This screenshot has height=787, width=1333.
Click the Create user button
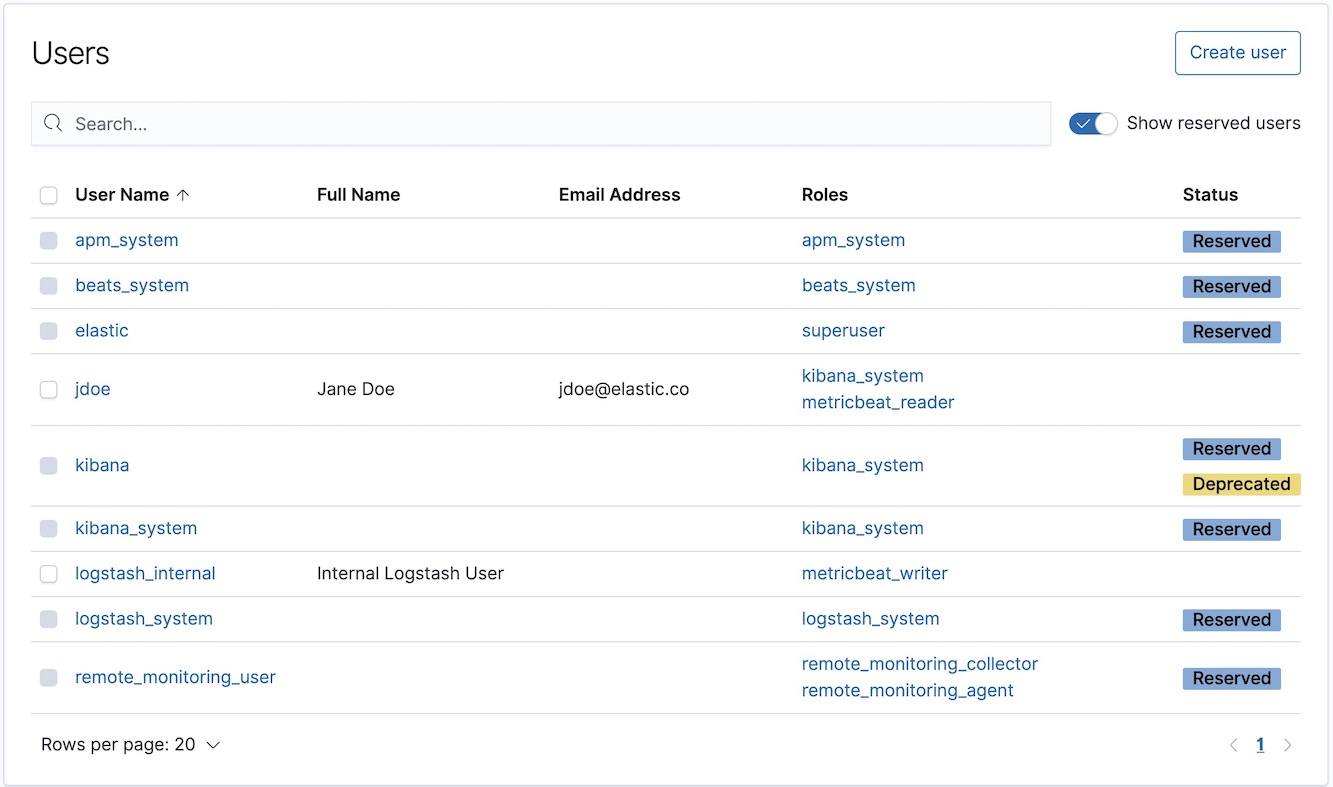point(1237,52)
